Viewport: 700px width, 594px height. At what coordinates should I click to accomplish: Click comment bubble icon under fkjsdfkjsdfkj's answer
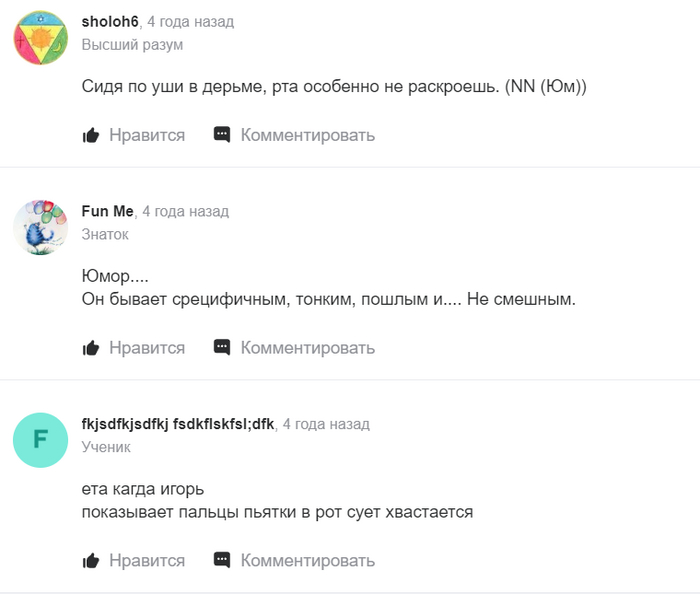pyautogui.click(x=222, y=561)
